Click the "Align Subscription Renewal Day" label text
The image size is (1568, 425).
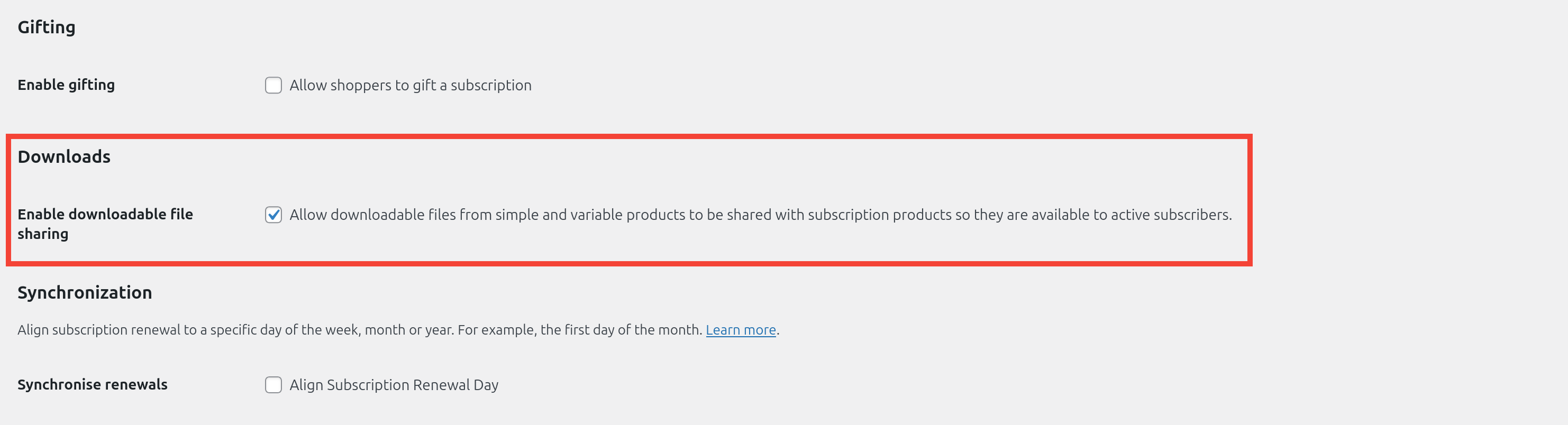393,385
